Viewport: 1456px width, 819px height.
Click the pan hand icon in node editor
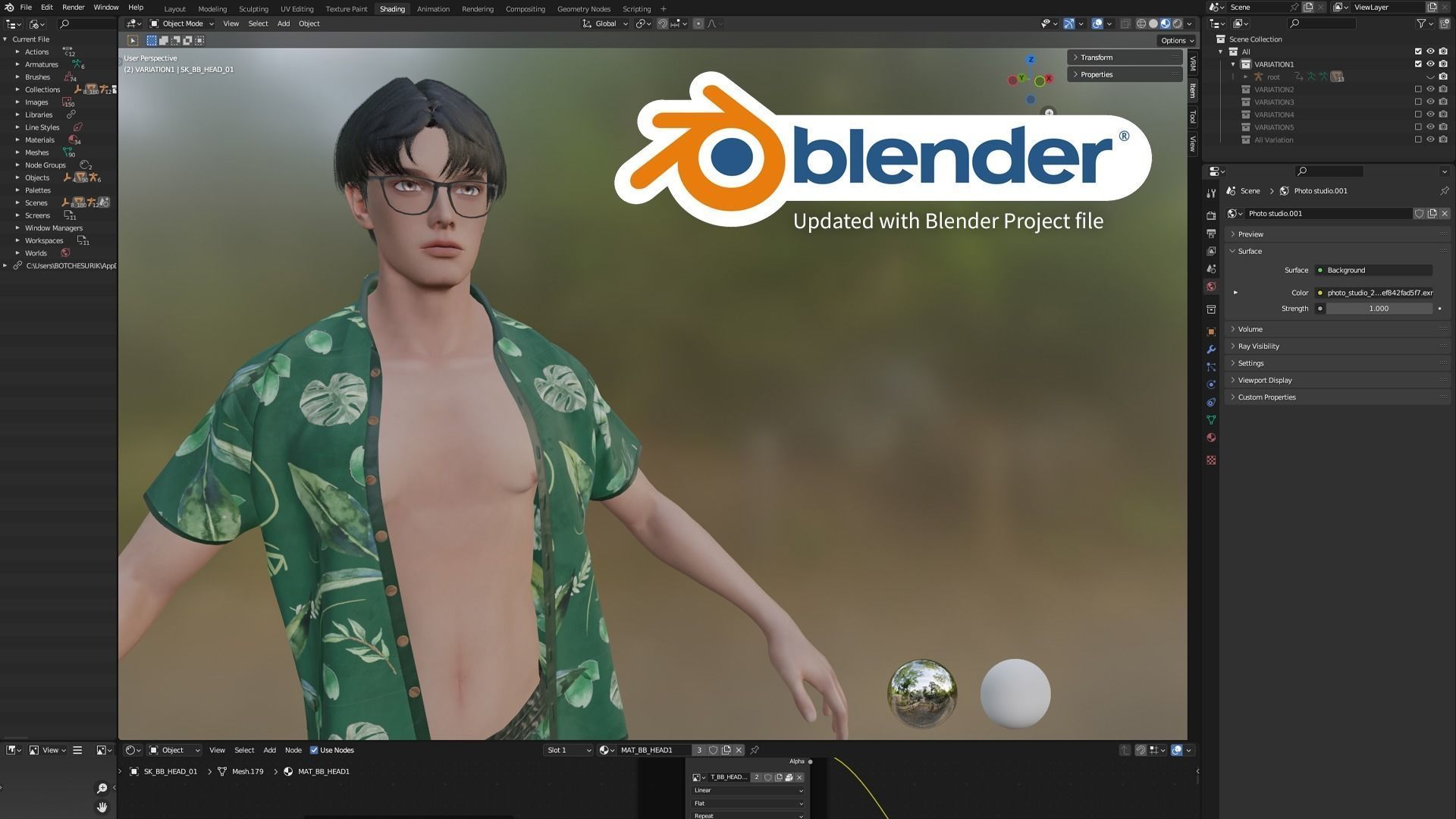click(x=102, y=807)
